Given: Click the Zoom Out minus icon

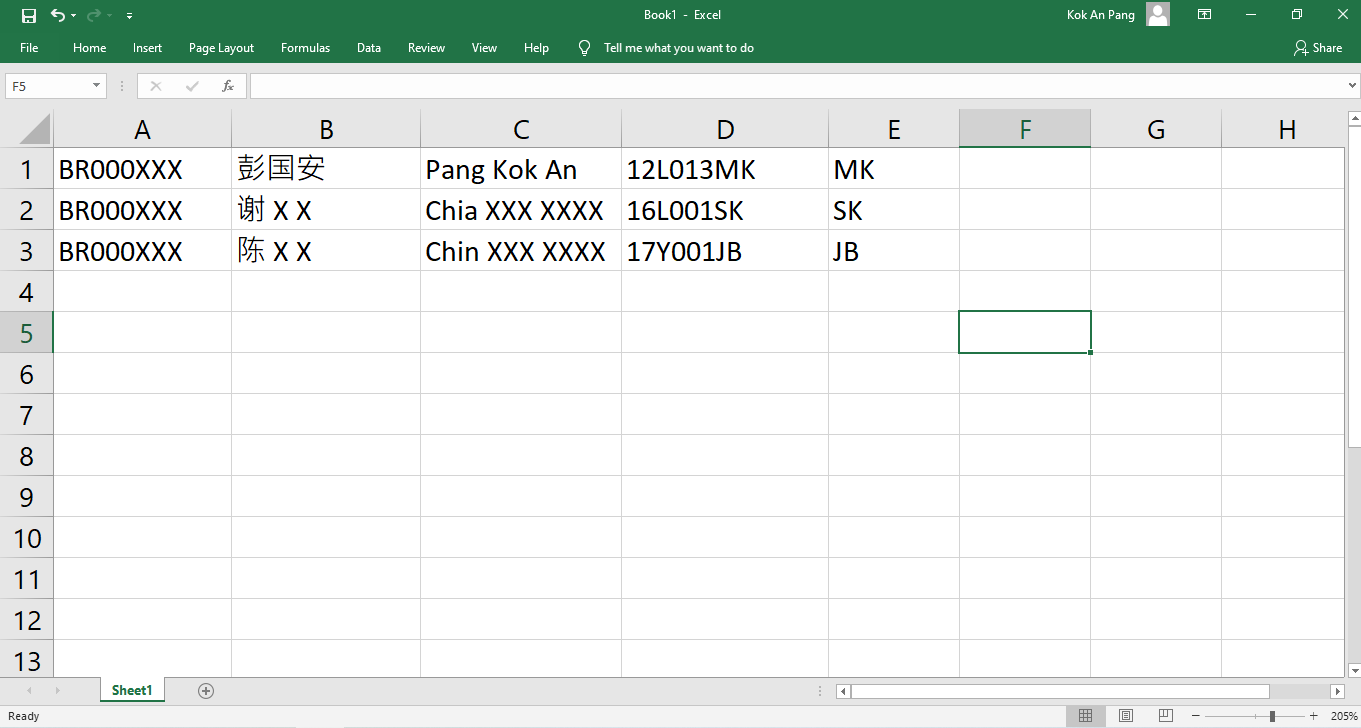Looking at the screenshot, I should point(1196,715).
